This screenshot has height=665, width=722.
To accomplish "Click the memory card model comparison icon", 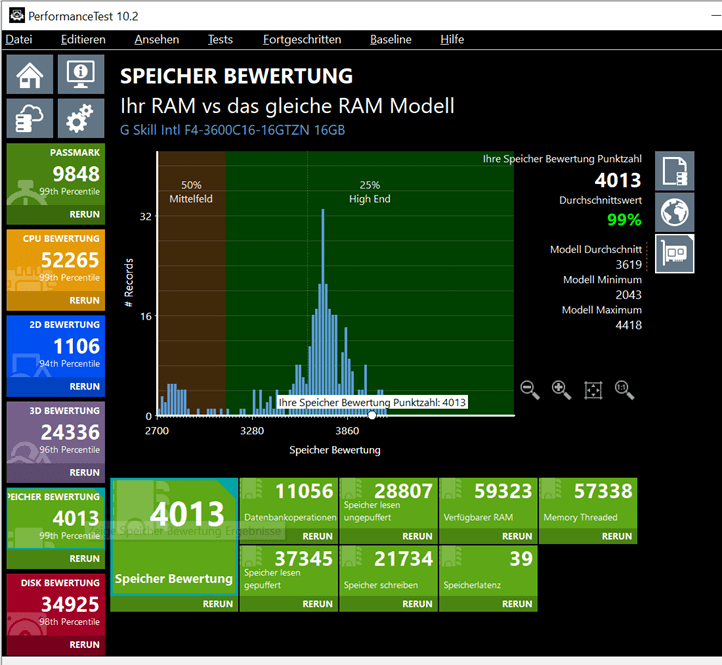I will point(675,253).
